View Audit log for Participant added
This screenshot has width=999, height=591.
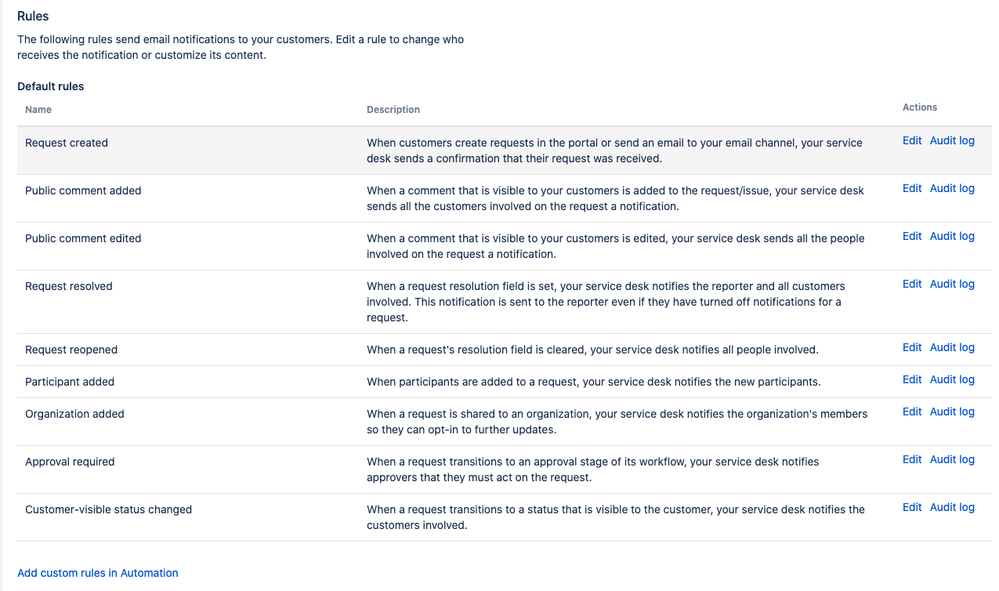(952, 380)
